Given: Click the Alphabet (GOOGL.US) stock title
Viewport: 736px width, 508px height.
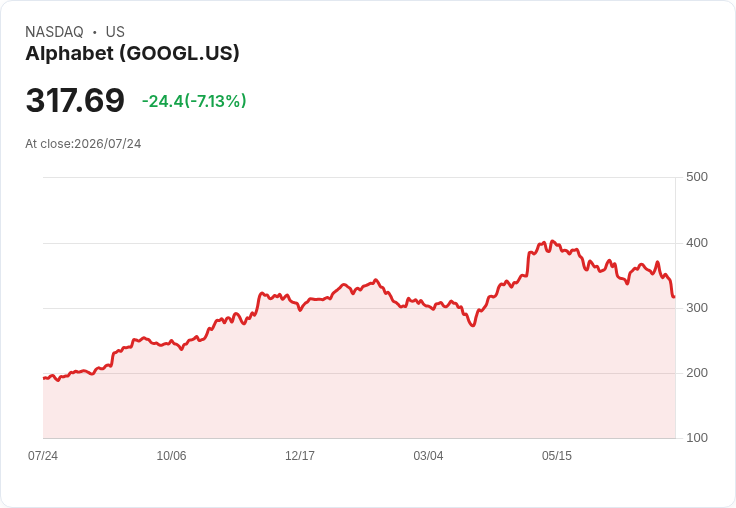Looking at the screenshot, I should [x=132, y=54].
